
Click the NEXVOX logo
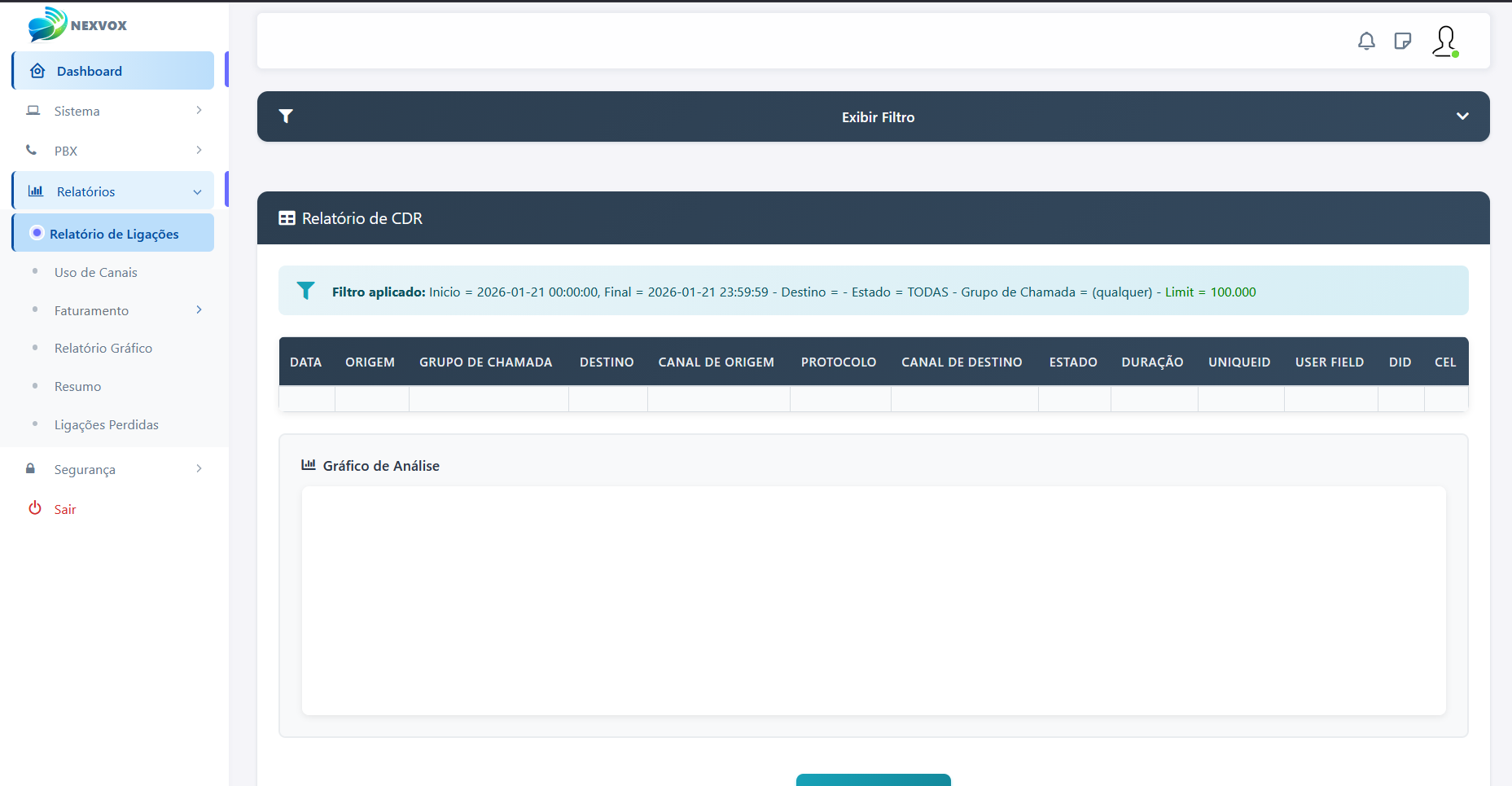[77, 24]
